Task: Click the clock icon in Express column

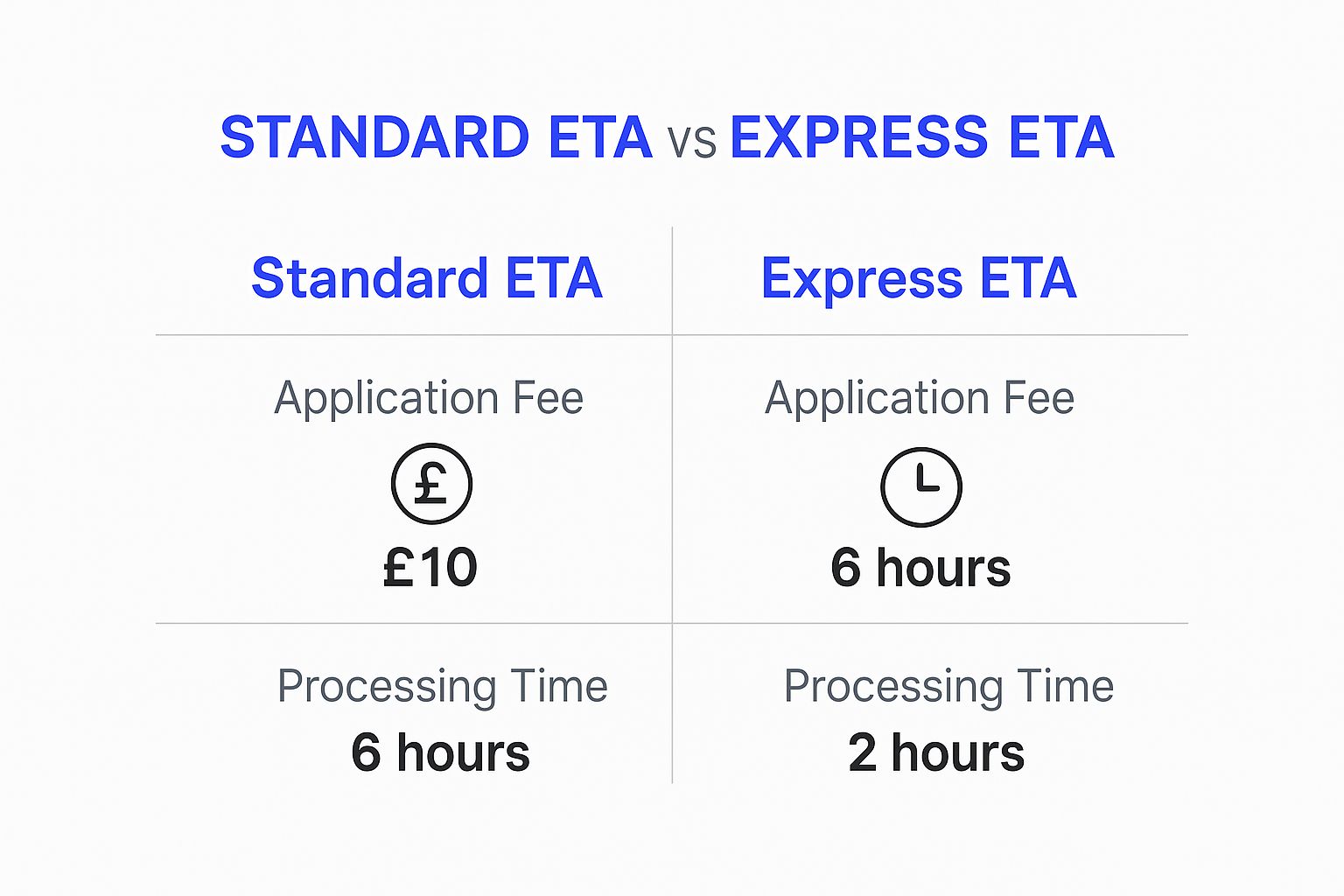Action: (920, 486)
